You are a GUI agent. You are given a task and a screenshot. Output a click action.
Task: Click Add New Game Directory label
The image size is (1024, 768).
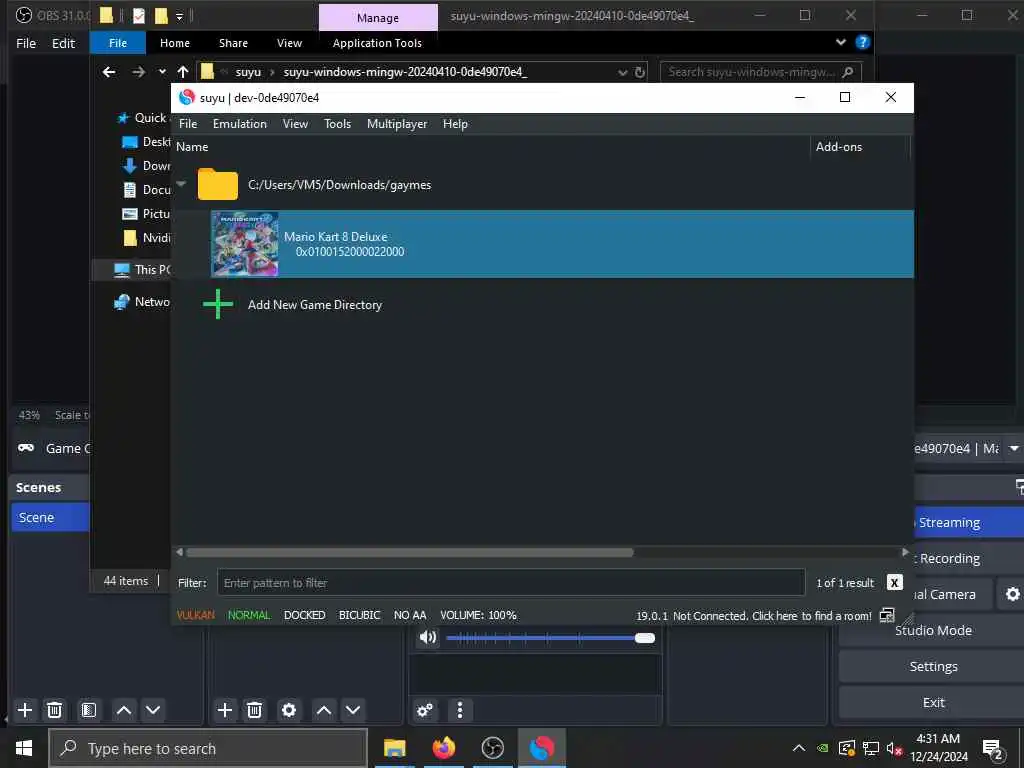(x=315, y=305)
